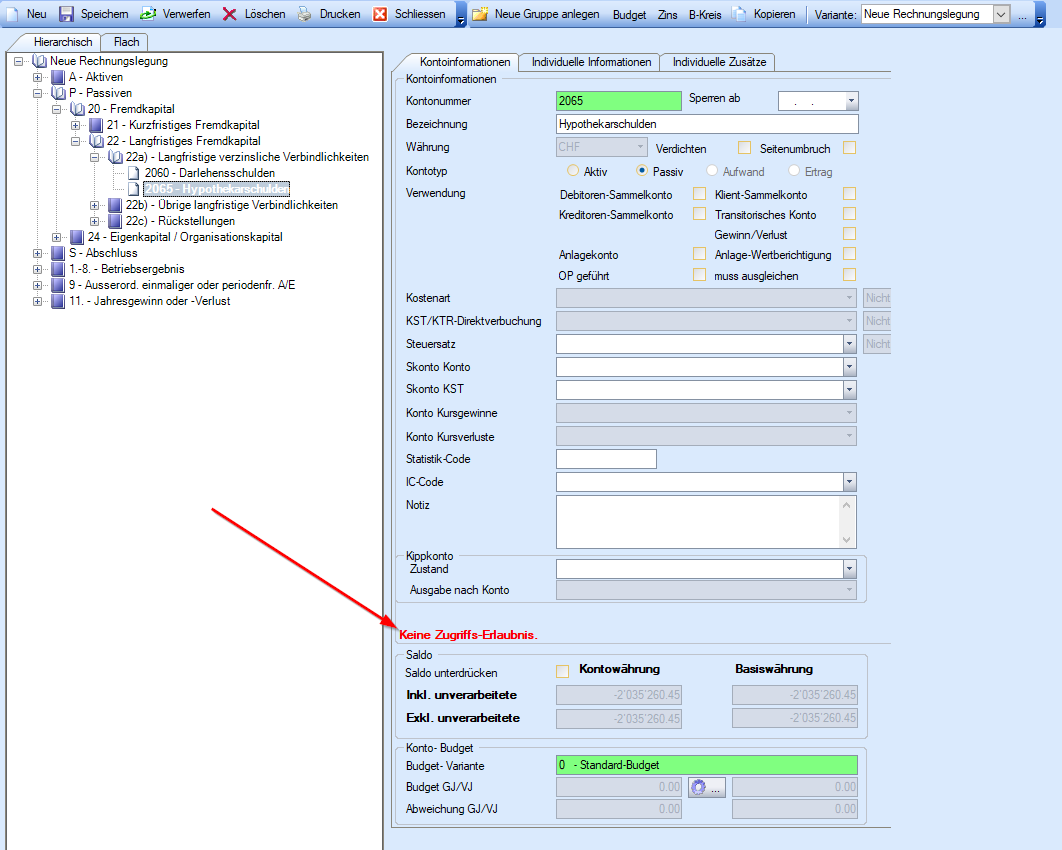
Task: Click the Drucken printer icon
Action: point(305,14)
